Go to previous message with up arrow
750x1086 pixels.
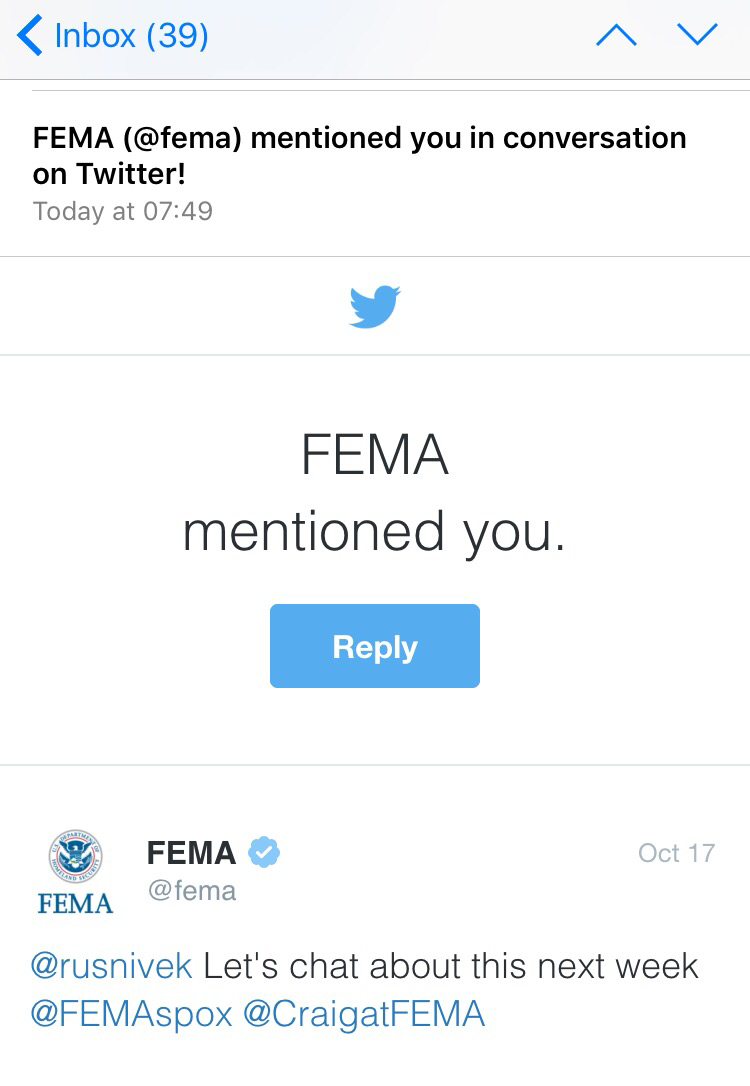point(616,36)
